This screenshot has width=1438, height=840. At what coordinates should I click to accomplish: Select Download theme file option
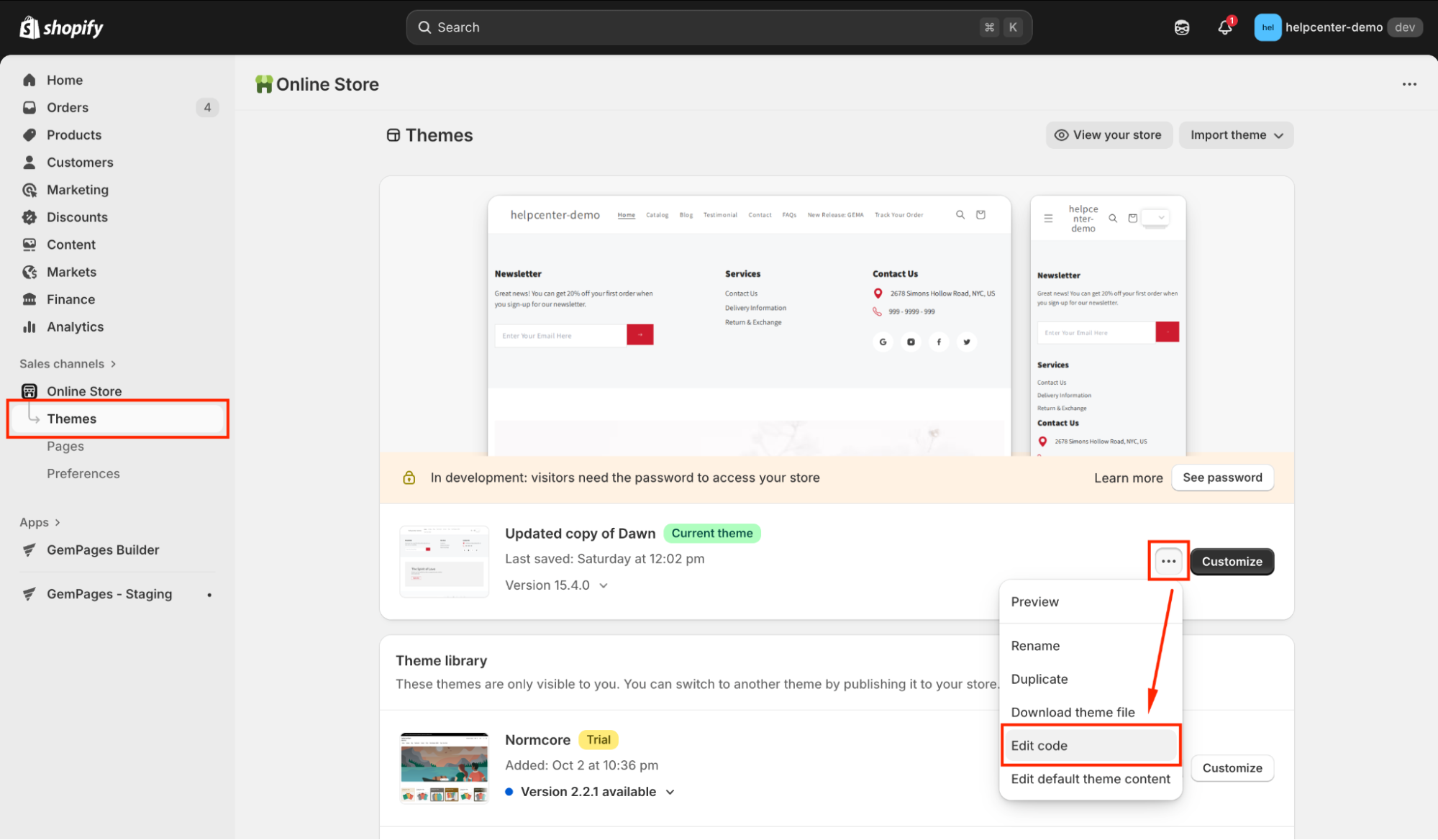(1073, 712)
